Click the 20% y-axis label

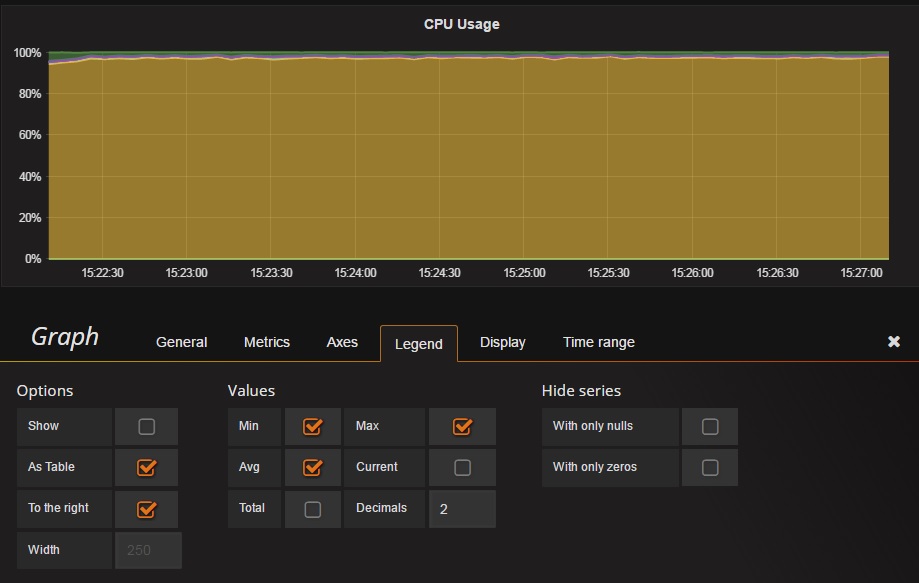30,217
